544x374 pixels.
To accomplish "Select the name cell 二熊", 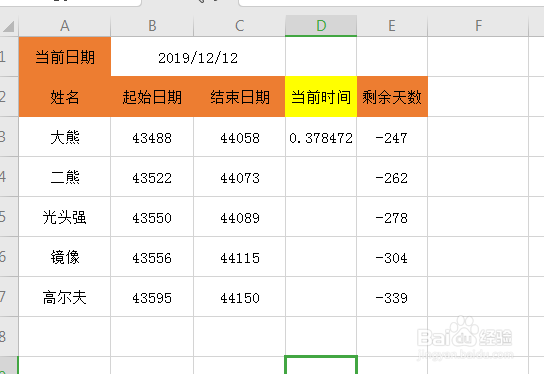I will (x=65, y=177).
